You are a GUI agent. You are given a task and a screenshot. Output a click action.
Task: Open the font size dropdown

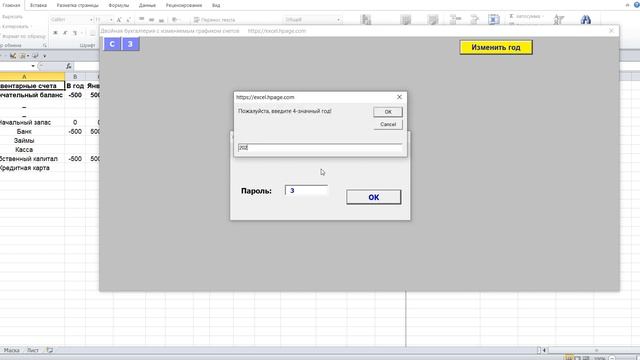111,20
